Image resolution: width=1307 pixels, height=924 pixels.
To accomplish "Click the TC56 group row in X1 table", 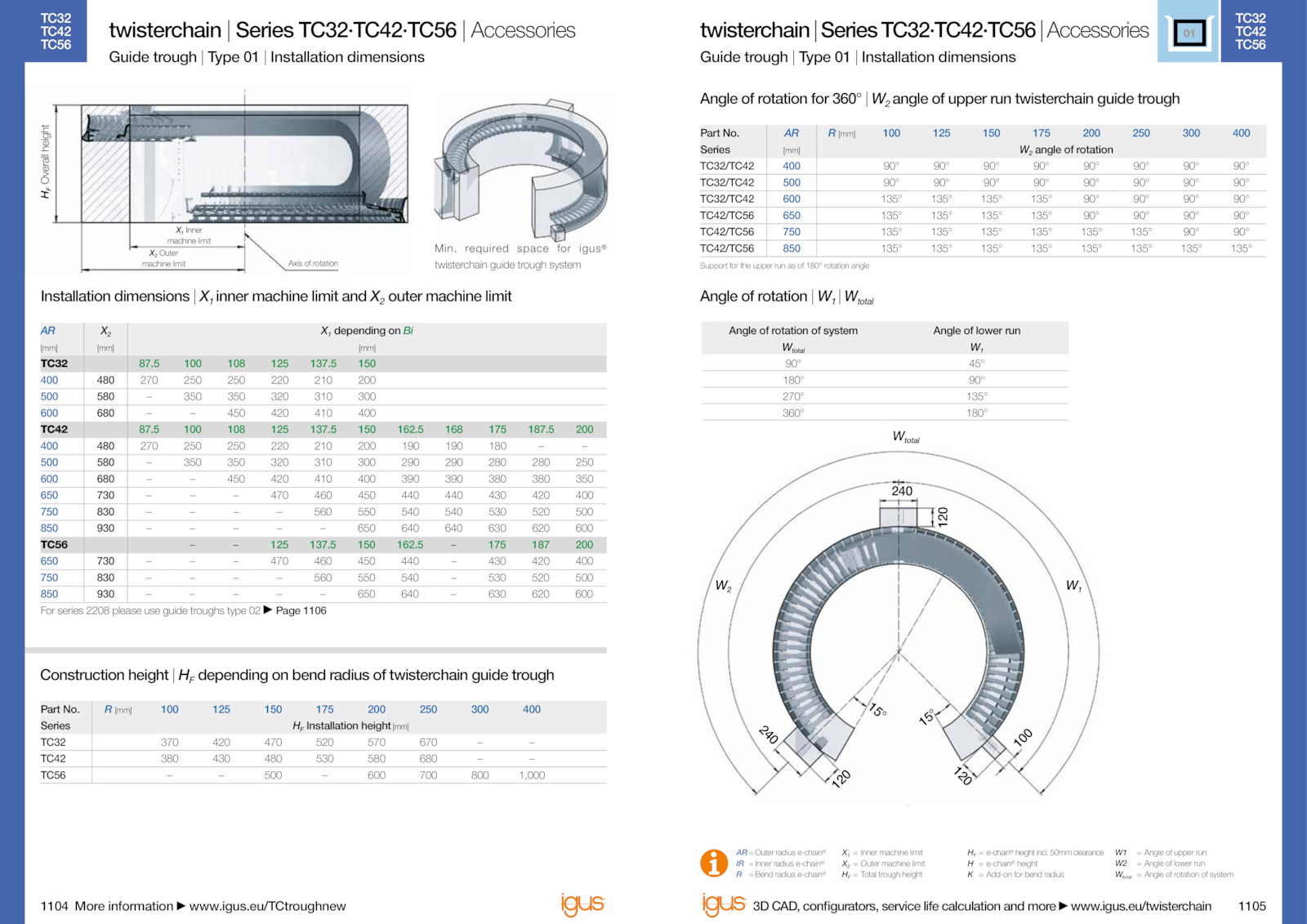I will (x=323, y=544).
